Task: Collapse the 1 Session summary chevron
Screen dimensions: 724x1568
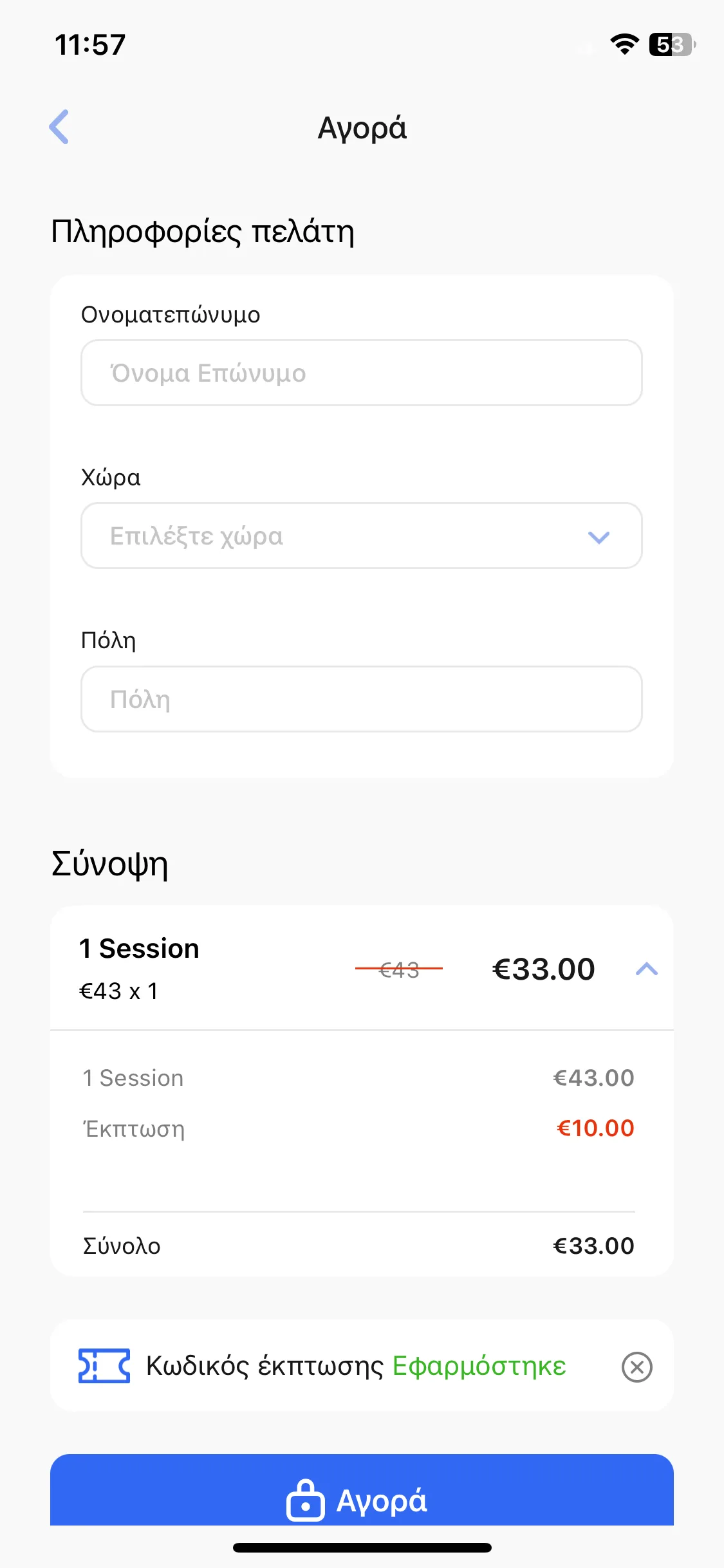Action: (647, 969)
